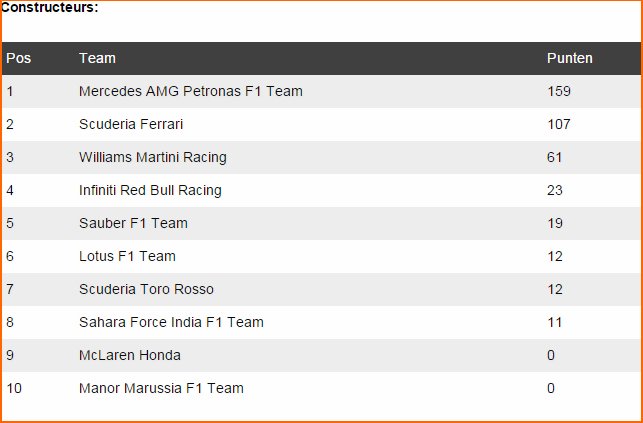Select Mercedes AMG Petronas F1 Team

(191, 91)
